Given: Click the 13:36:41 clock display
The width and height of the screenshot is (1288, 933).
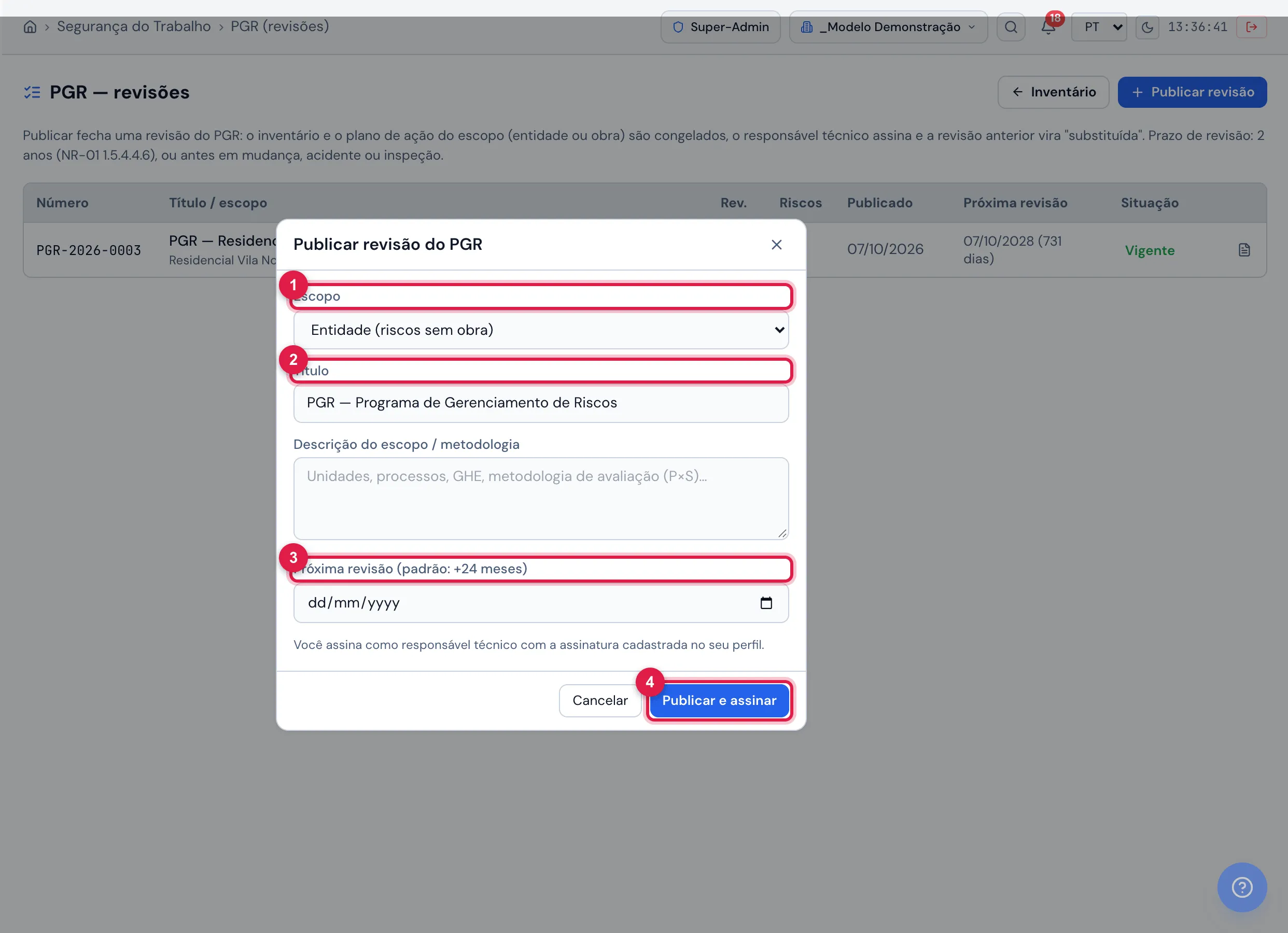Looking at the screenshot, I should [x=1197, y=27].
